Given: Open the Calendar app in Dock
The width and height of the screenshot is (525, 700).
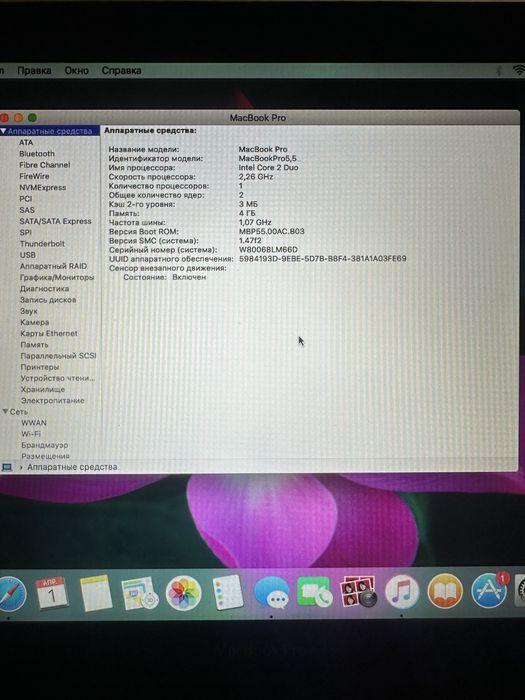Looking at the screenshot, I should [52, 593].
